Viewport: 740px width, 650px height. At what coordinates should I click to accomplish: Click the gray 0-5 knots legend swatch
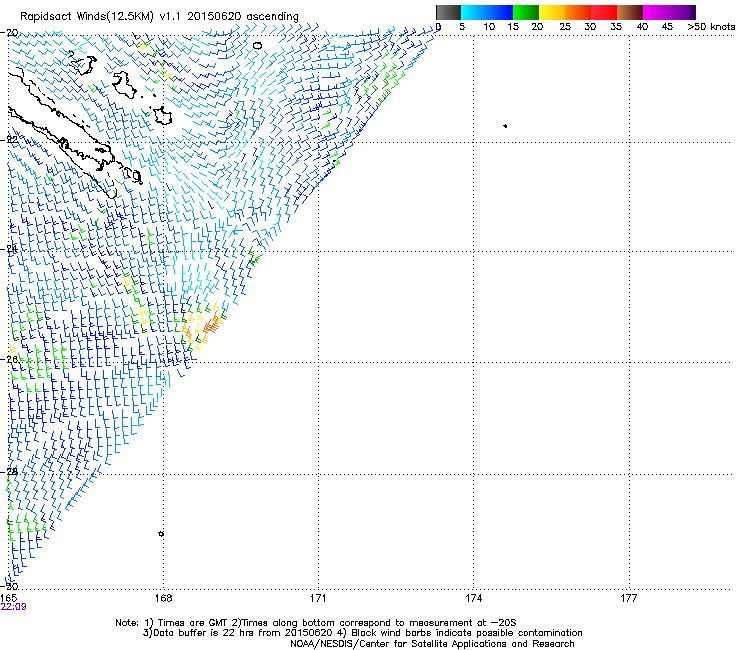click(448, 12)
